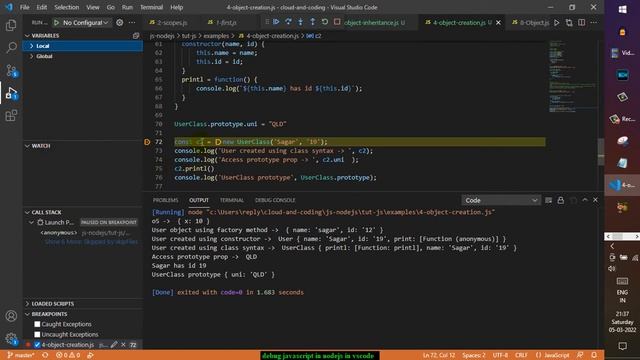Collapse all variables in Variables panel

[x=136, y=36]
